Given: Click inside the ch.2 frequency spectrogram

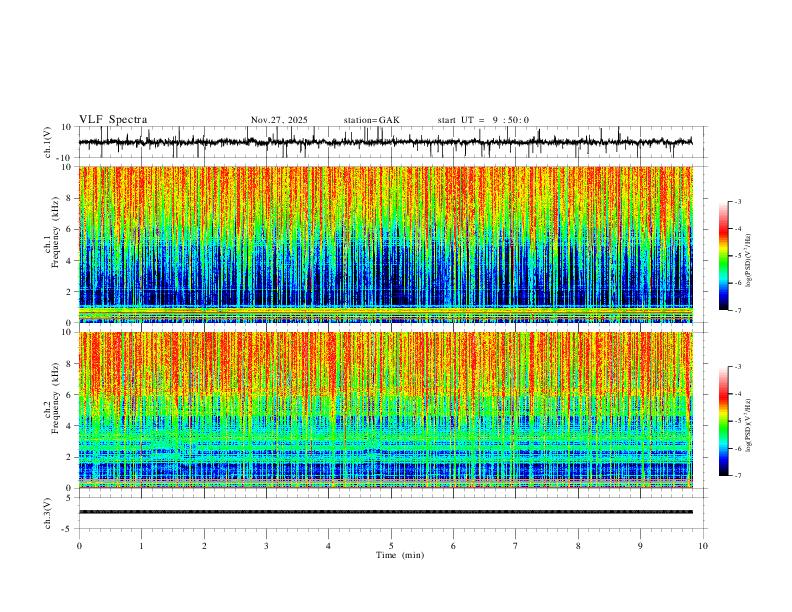Looking at the screenshot, I should tap(385, 410).
